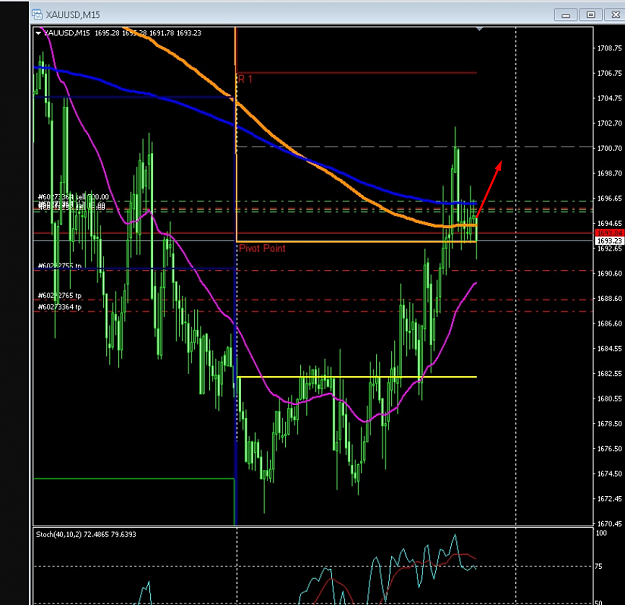The image size is (625, 605).
Task: Select the yellow horizontal line on the chart
Action: 357,377
